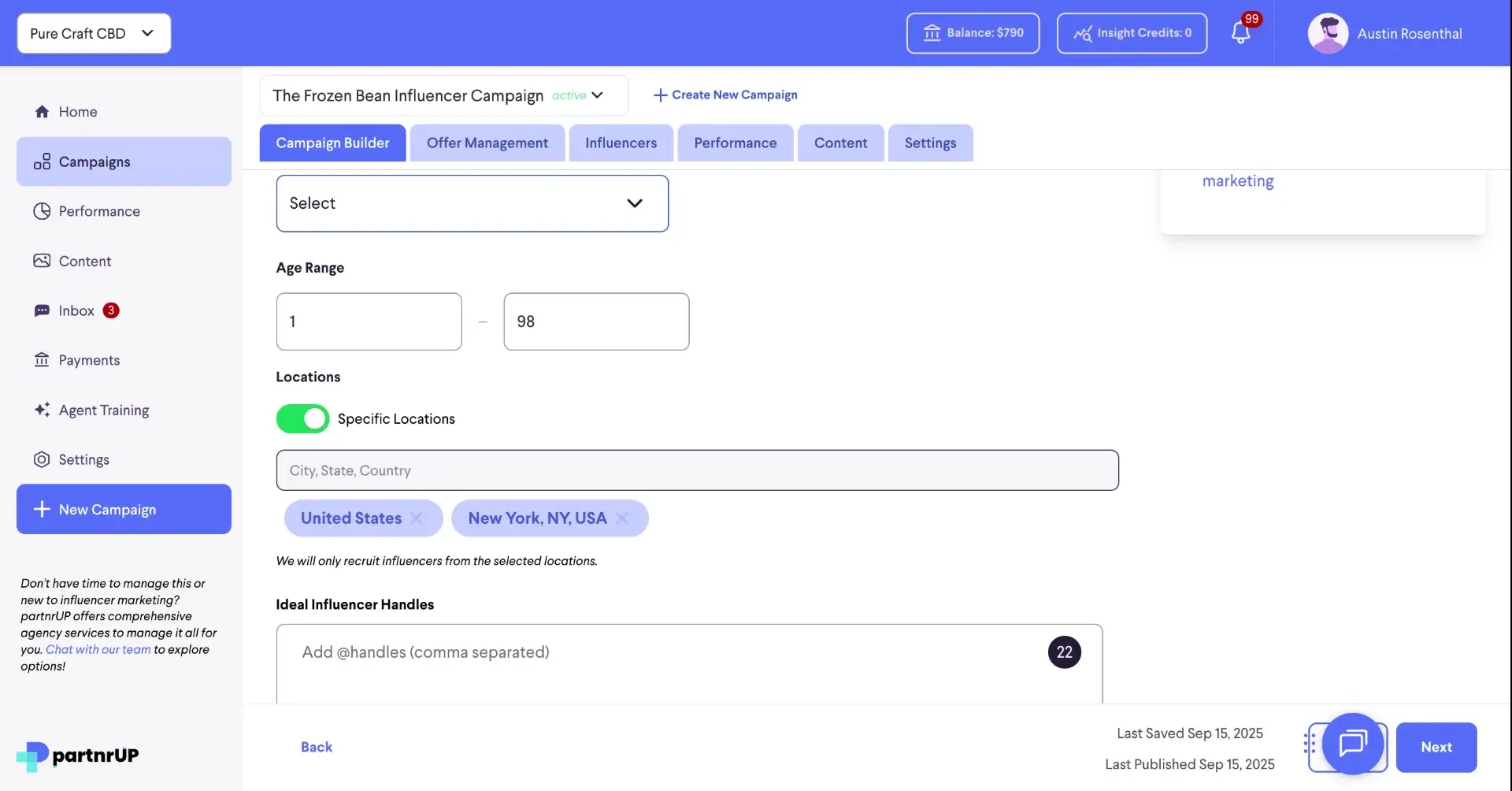Open the Influencers tab
The image size is (1512, 791).
coord(621,143)
